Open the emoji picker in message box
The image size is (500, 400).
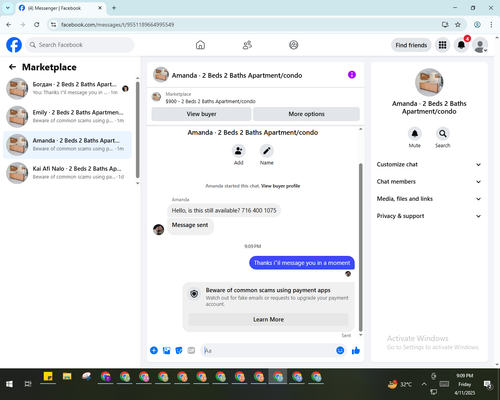coord(340,350)
